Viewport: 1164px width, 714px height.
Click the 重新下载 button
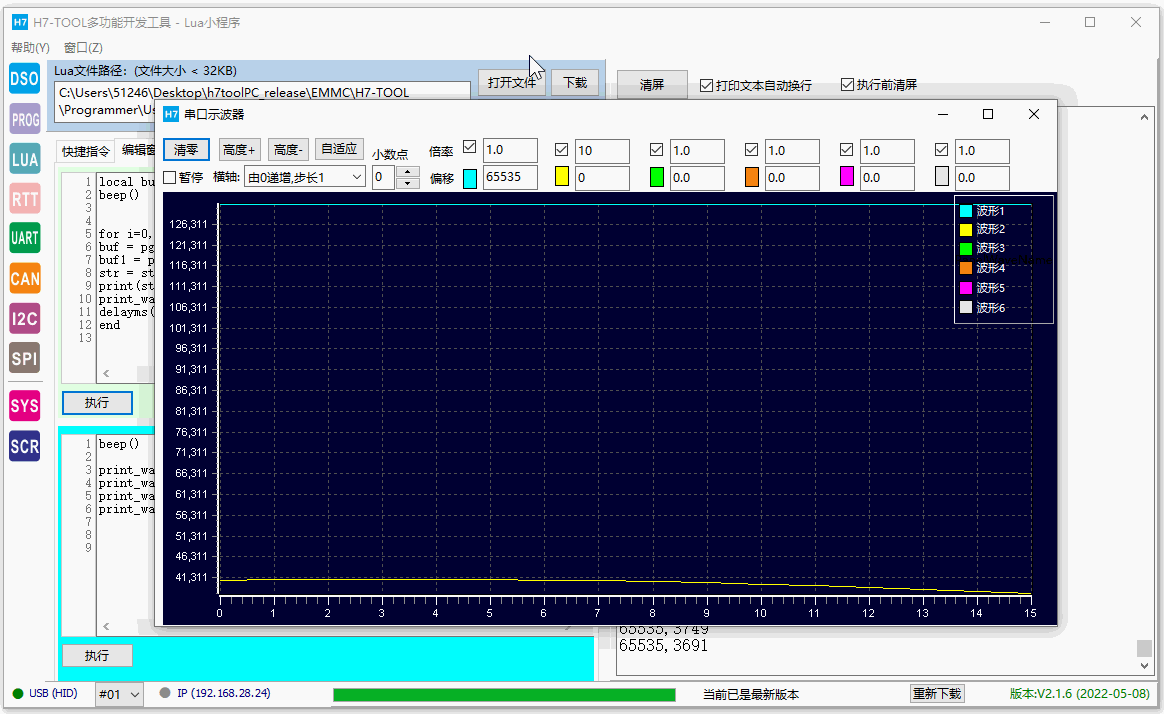[937, 694]
